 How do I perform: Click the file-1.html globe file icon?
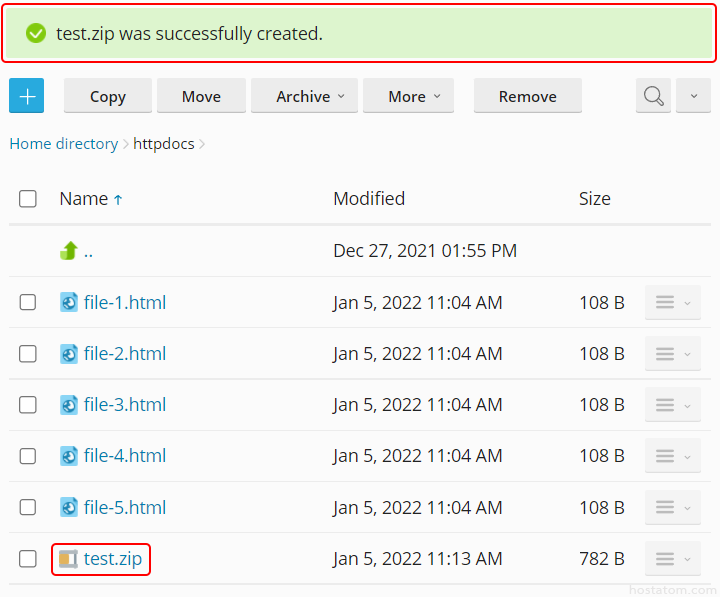[68, 302]
